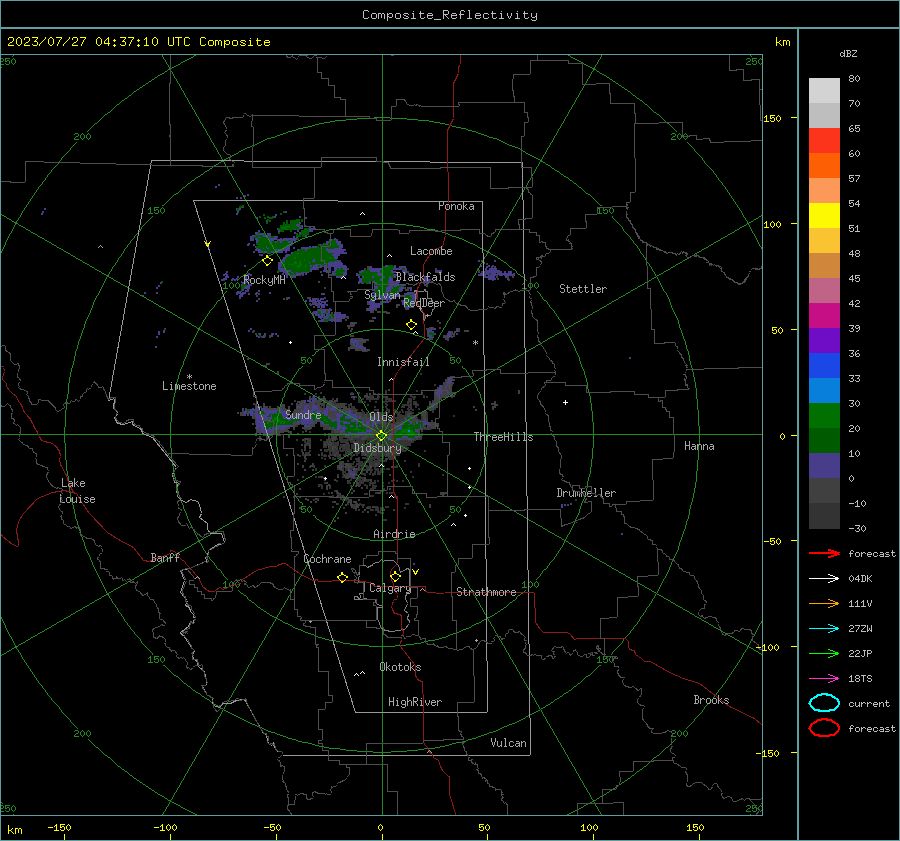
Task: Click the ThreeHills town label
Action: (503, 437)
